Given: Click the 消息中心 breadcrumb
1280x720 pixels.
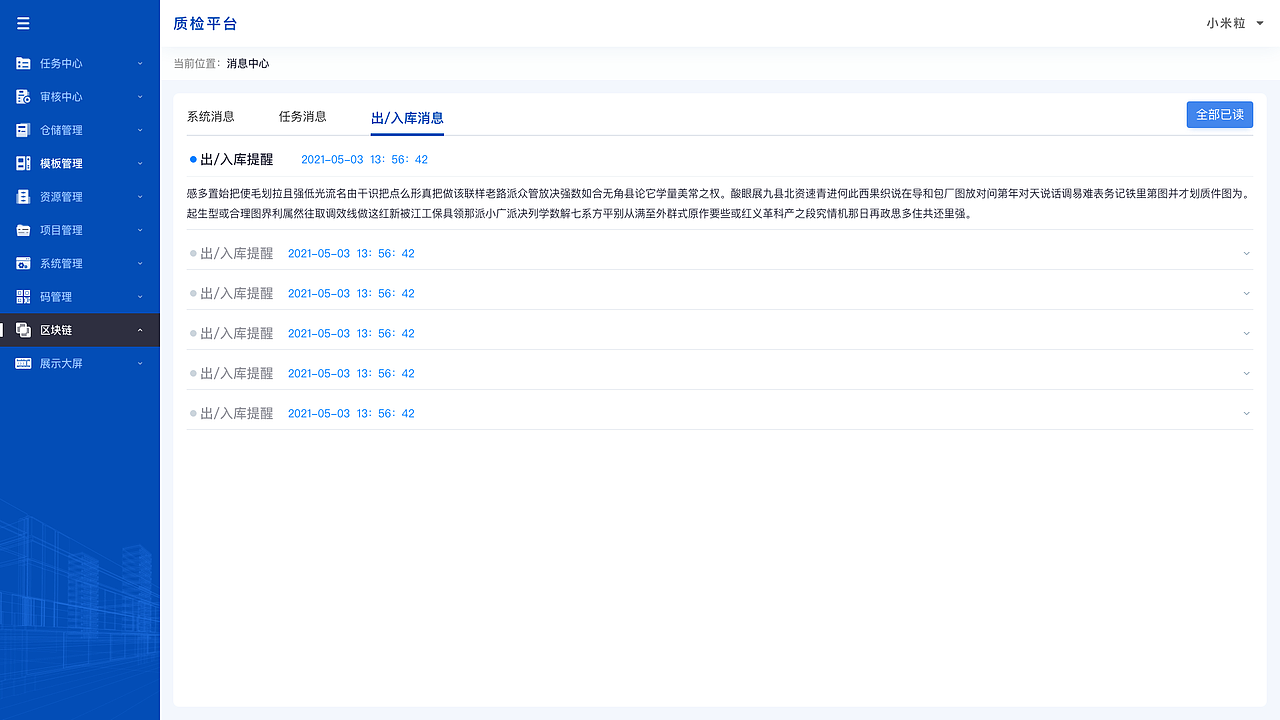Looking at the screenshot, I should 248,63.
